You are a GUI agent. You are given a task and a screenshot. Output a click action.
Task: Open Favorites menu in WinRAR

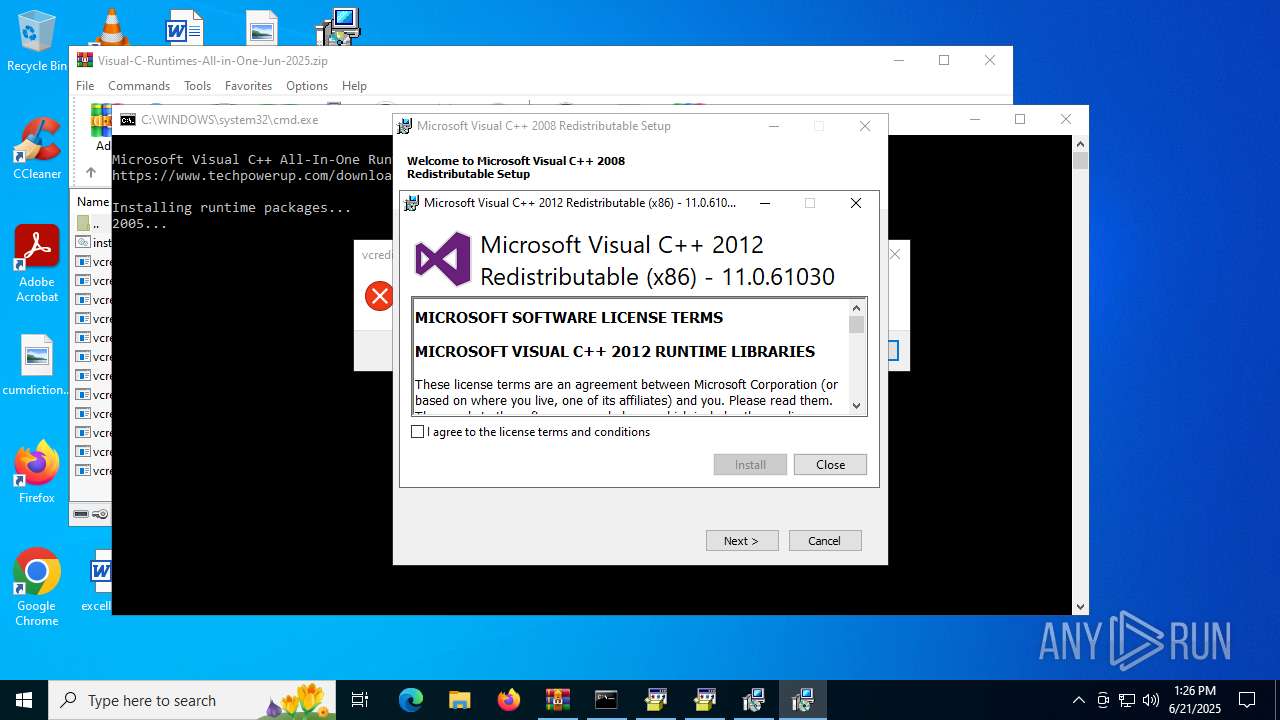[x=248, y=86]
